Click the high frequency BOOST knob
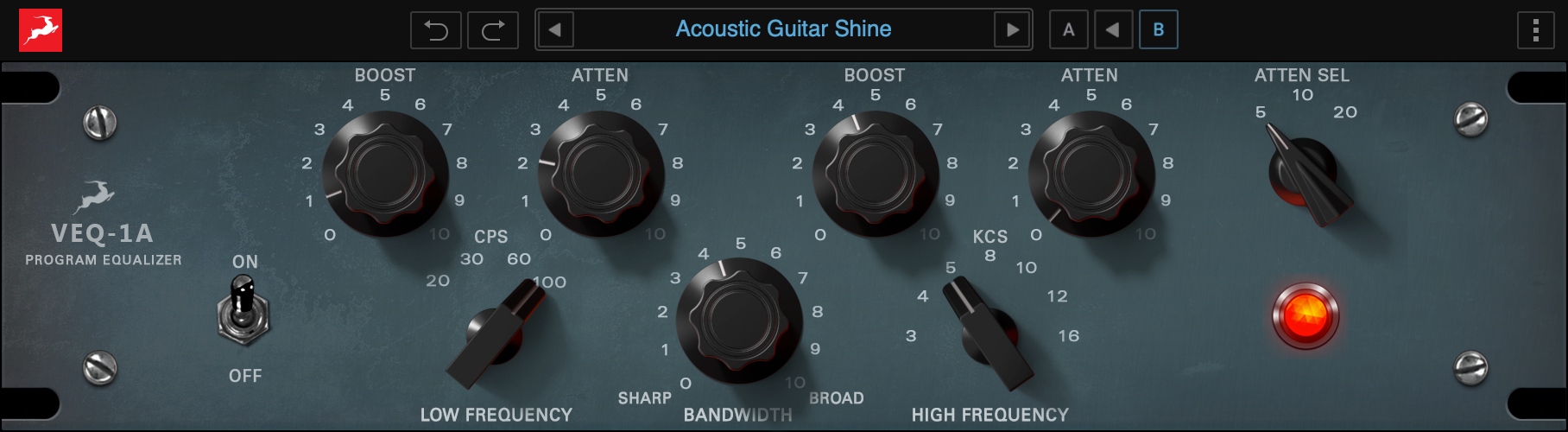This screenshot has width=1568, height=432. click(x=876, y=174)
